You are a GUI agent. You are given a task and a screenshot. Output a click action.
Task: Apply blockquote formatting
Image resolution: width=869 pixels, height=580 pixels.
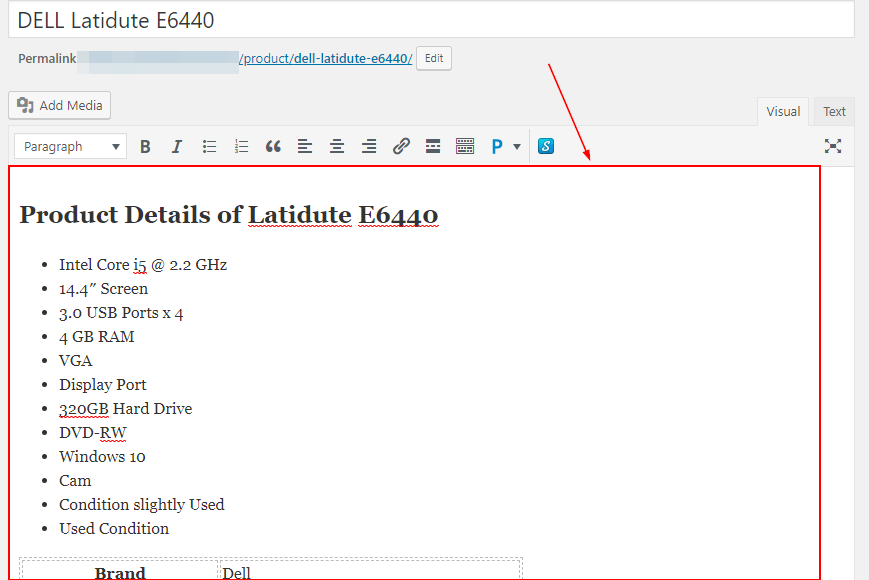[273, 147]
